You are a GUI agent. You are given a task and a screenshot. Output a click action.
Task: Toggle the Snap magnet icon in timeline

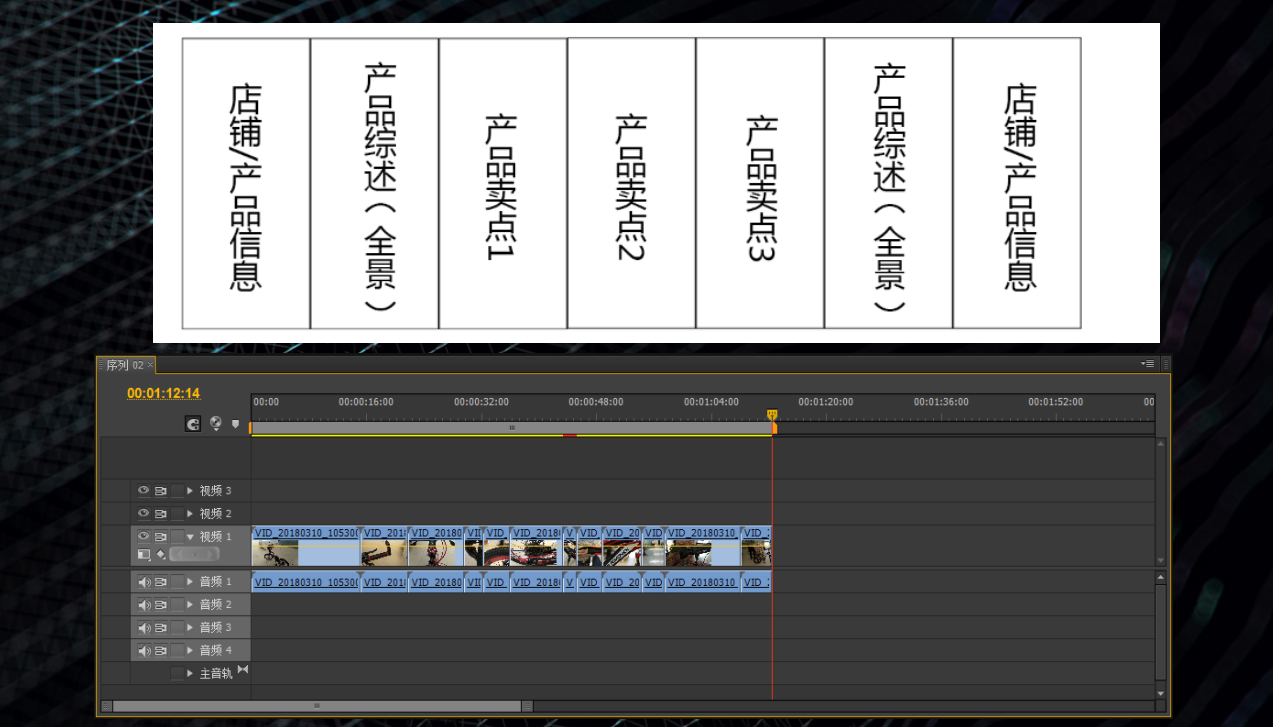click(x=192, y=424)
